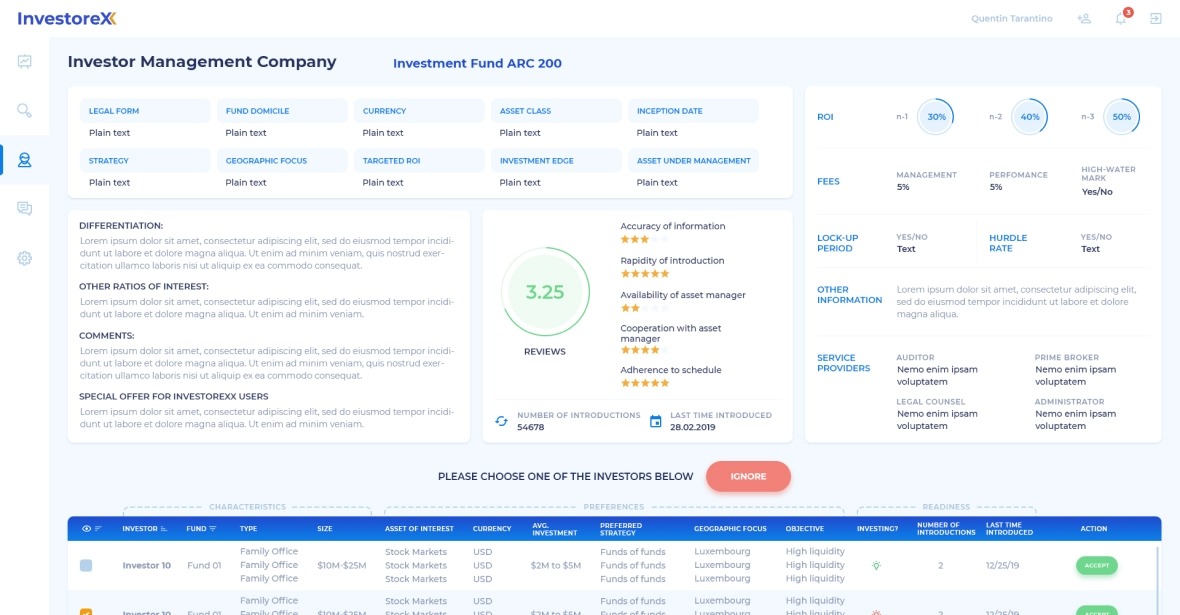
Task: Open the dashboard chart icon in sidebar
Action: pos(24,62)
